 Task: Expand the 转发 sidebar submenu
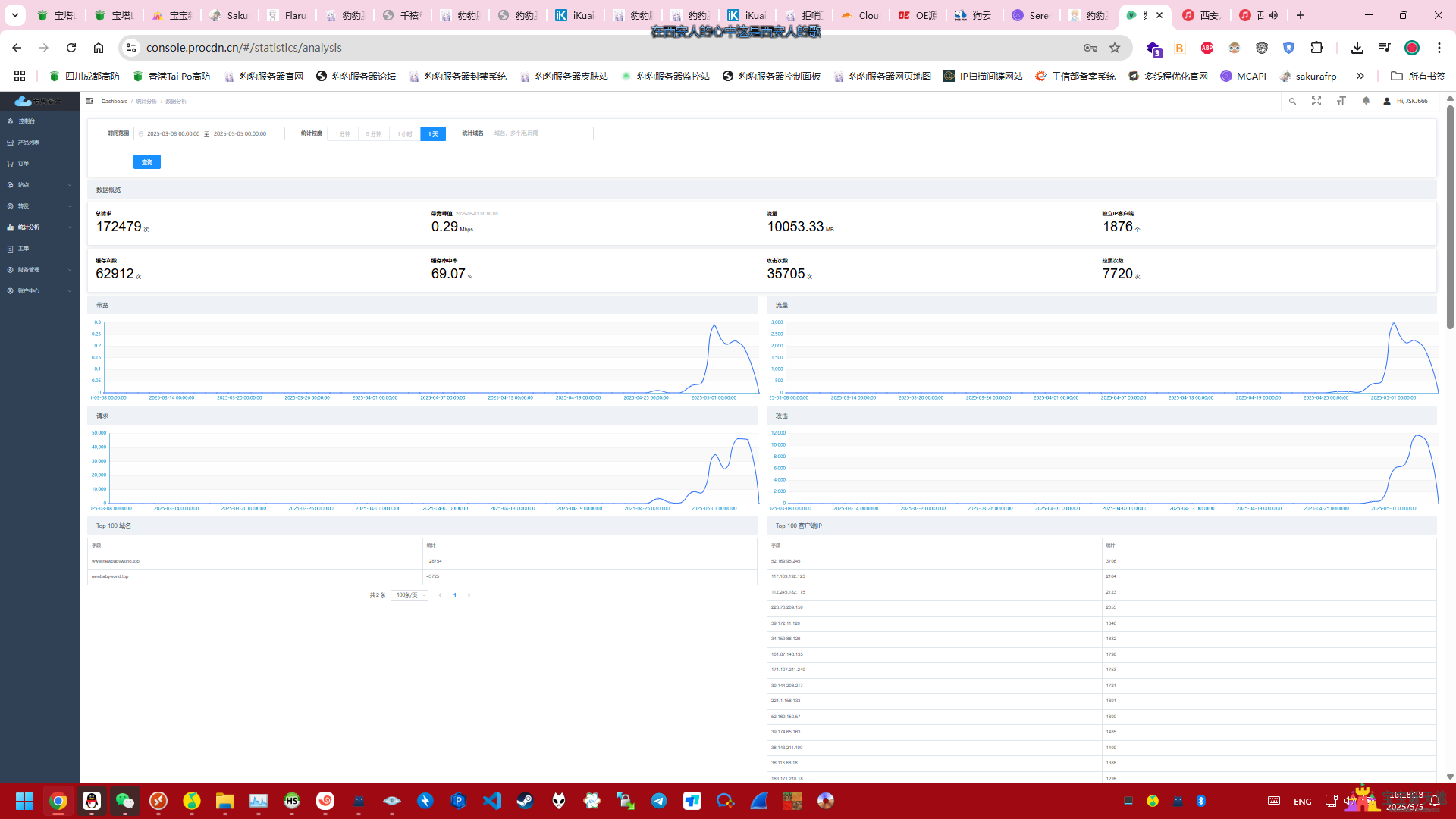pyautogui.click(x=39, y=206)
